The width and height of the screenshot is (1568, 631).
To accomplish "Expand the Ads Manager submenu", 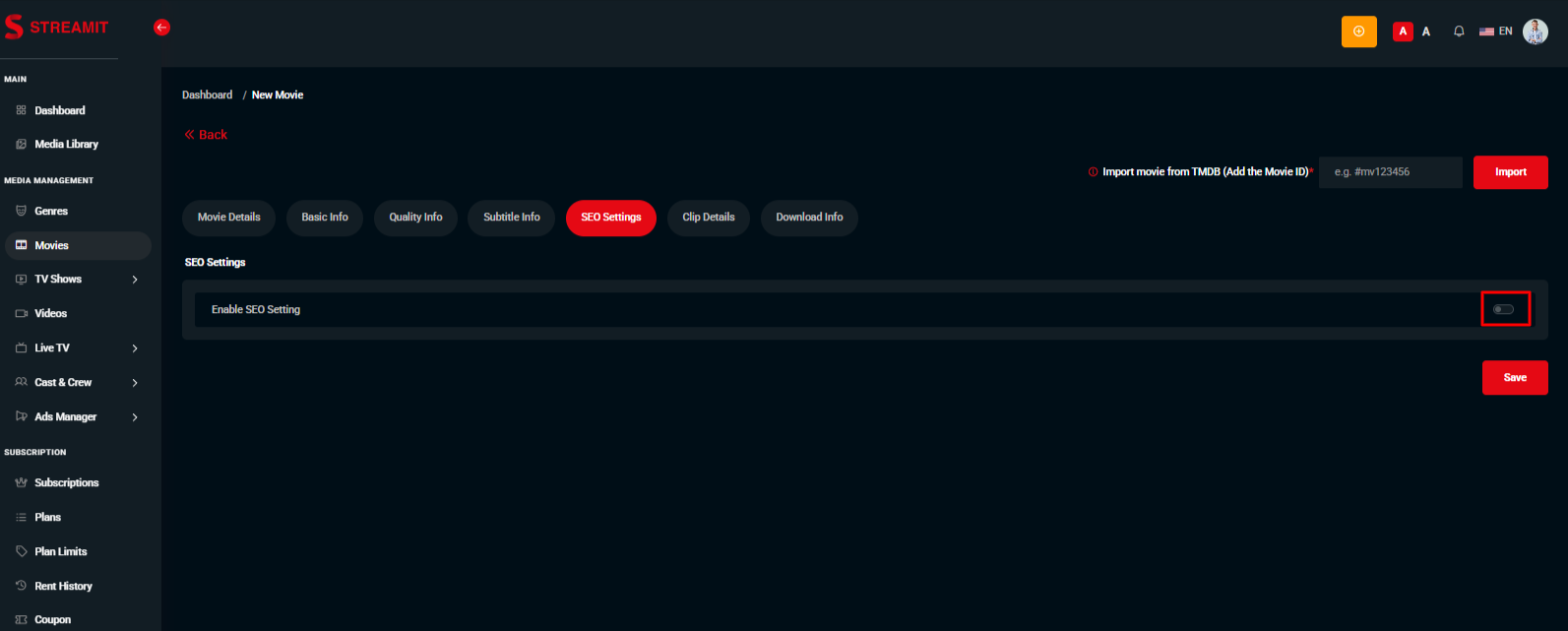I will coord(135,417).
